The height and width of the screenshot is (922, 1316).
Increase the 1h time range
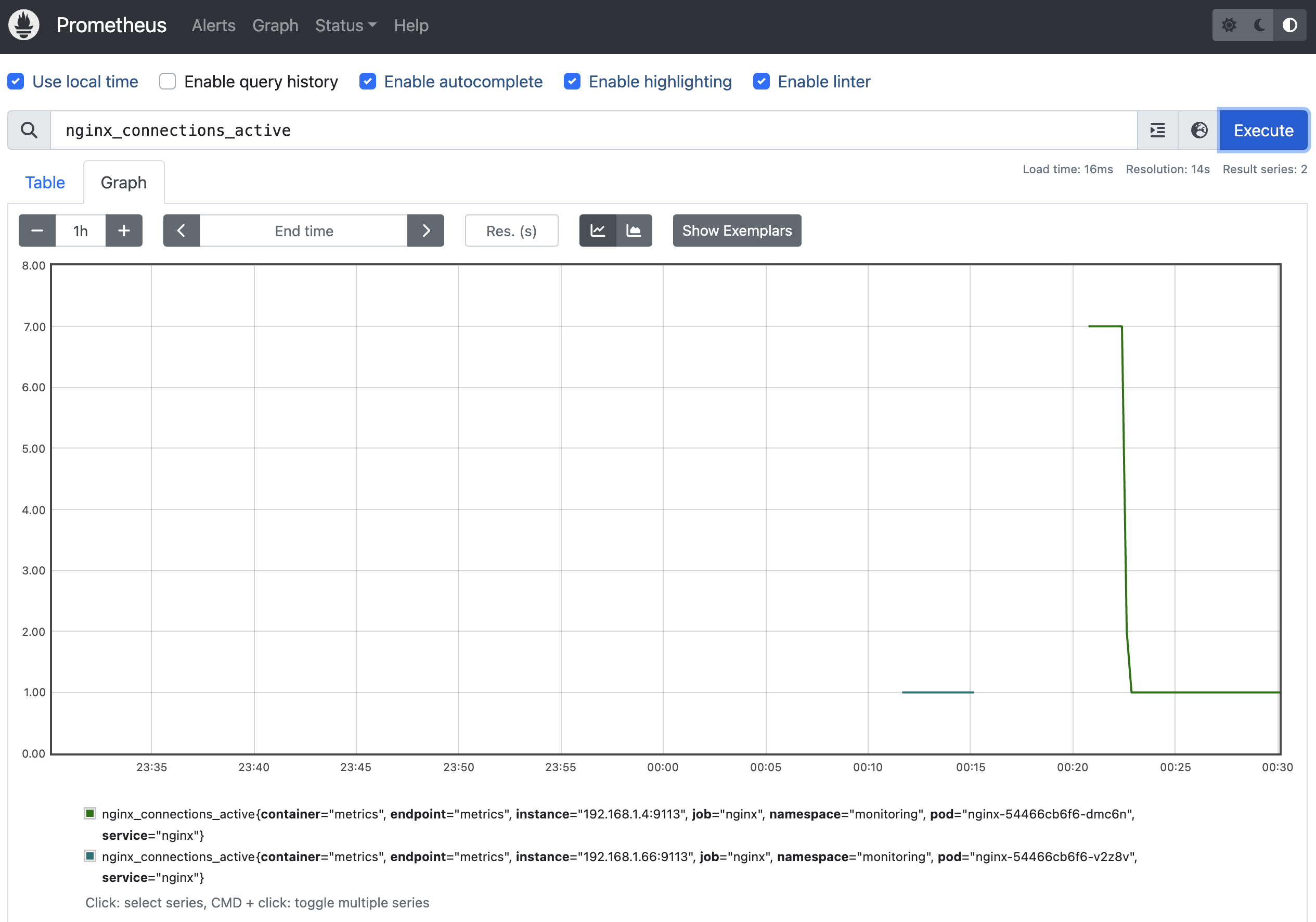(x=124, y=230)
